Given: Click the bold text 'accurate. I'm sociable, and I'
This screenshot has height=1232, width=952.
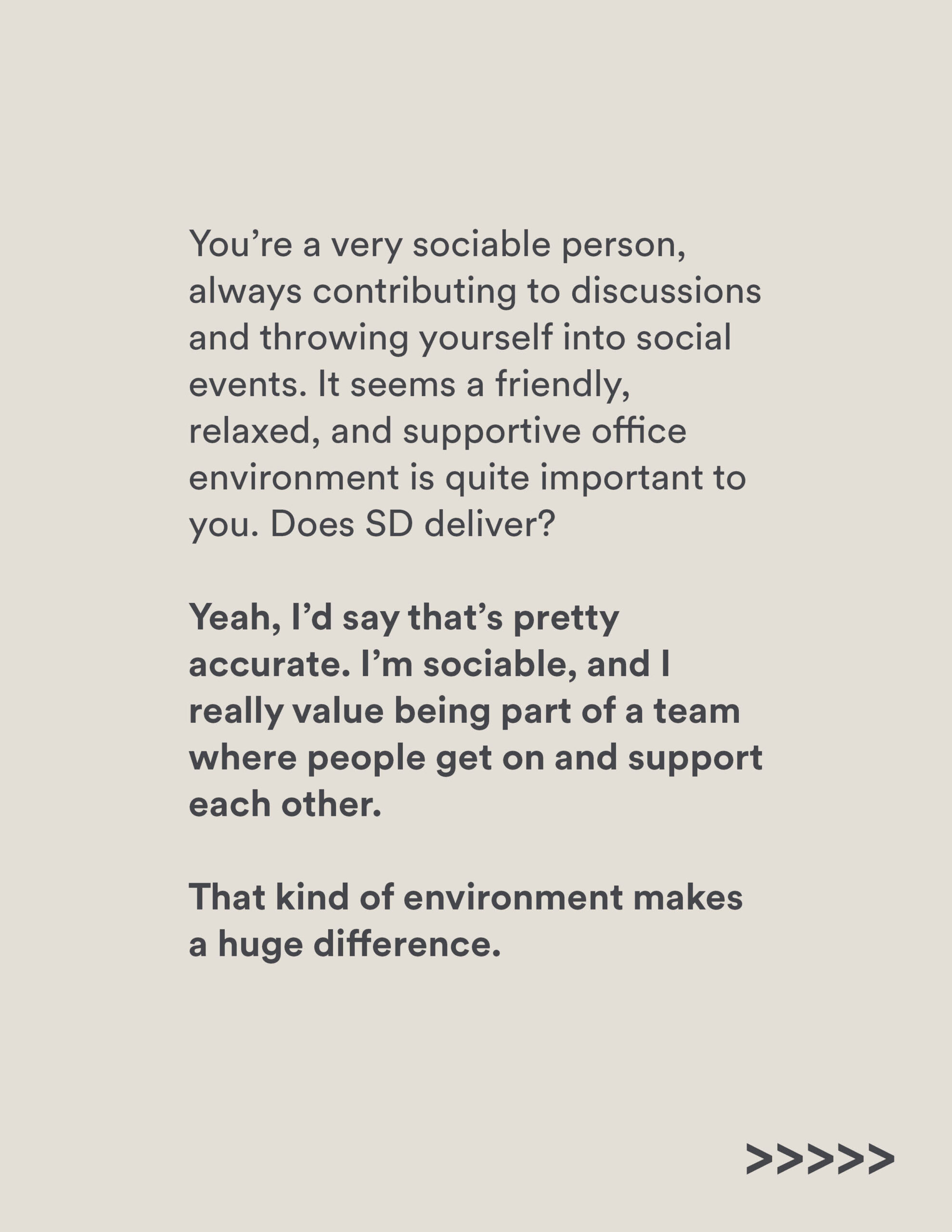Looking at the screenshot, I should 429,665.
